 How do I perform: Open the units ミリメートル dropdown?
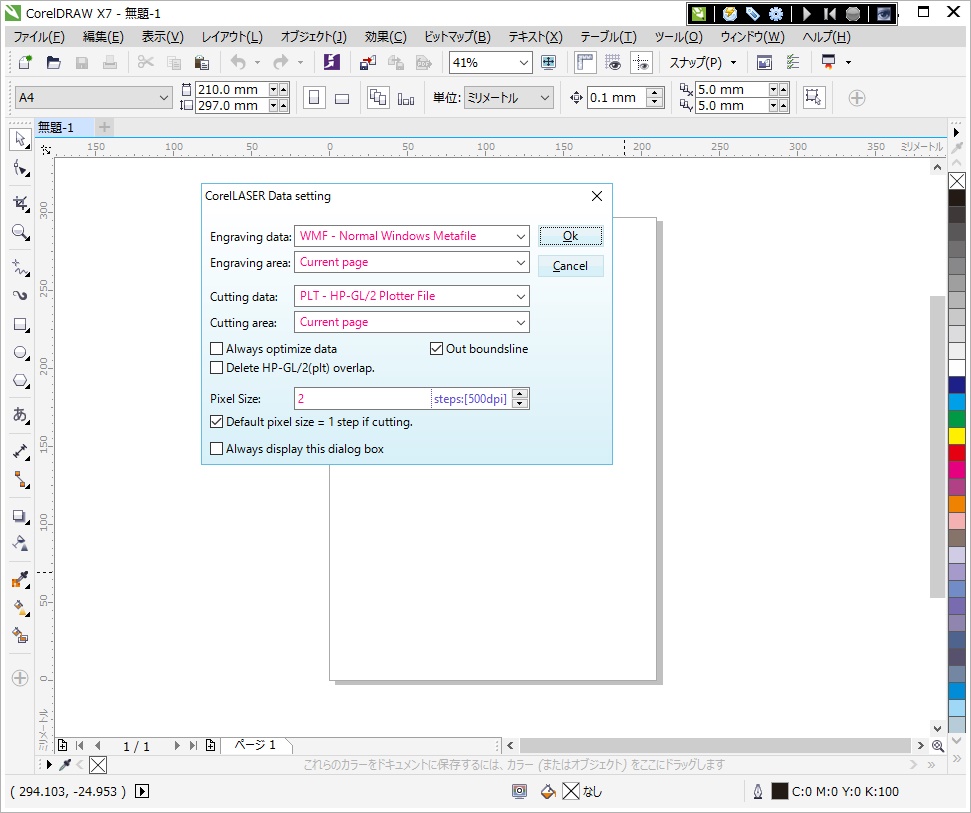coord(544,98)
